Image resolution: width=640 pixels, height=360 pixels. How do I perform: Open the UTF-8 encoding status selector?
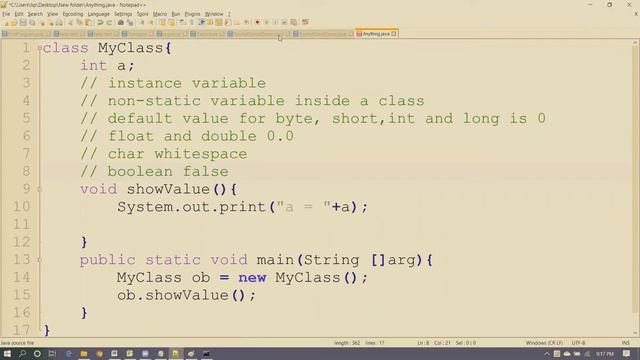click(x=578, y=343)
